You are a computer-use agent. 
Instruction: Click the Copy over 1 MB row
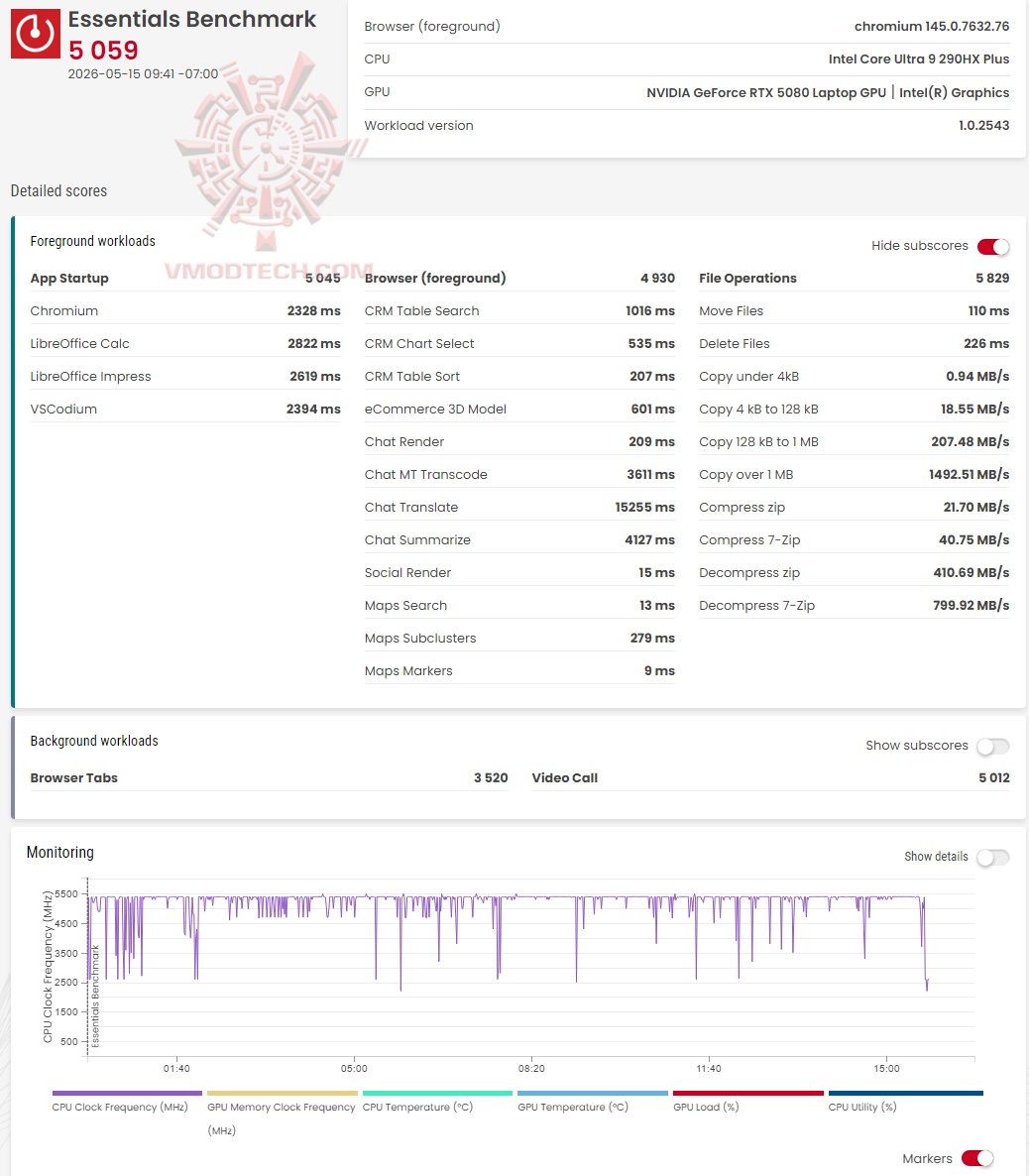point(855,475)
